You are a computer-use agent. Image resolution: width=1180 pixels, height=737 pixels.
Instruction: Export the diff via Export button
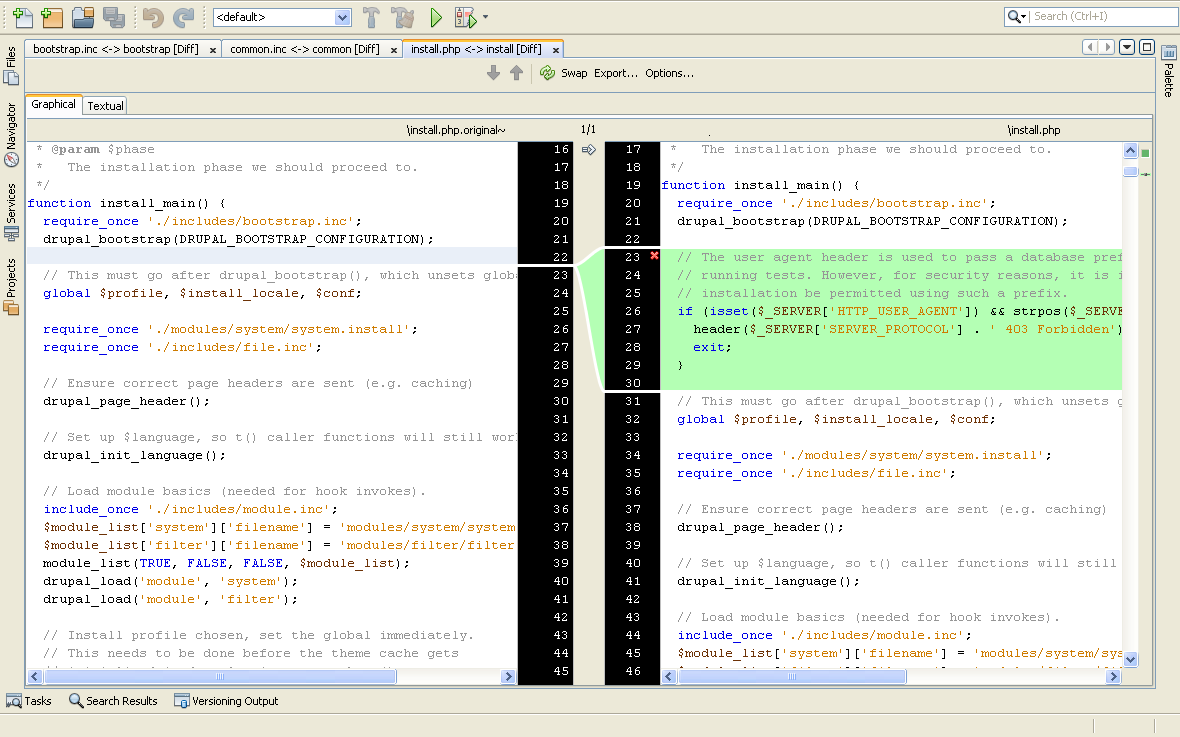[x=614, y=72]
